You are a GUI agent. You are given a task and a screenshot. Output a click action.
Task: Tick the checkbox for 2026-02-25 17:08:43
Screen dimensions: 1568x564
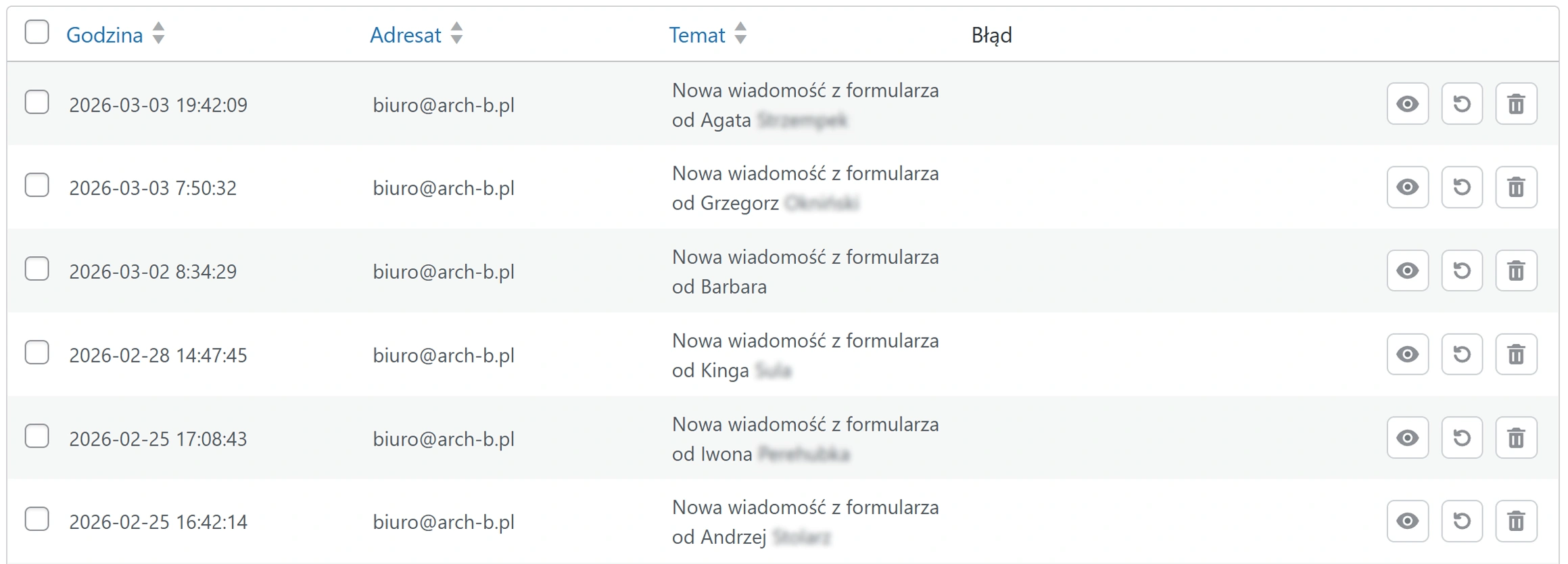(x=37, y=436)
